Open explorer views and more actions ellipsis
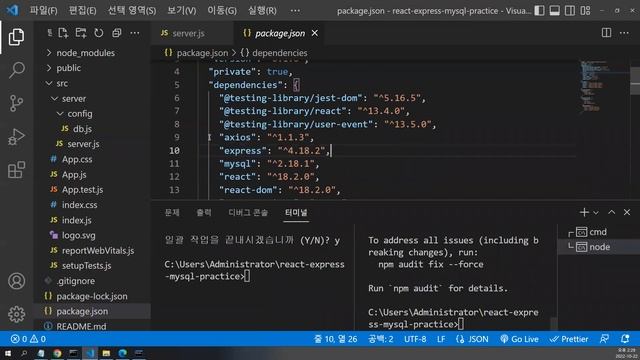The height and width of the screenshot is (360, 640). [x=135, y=33]
